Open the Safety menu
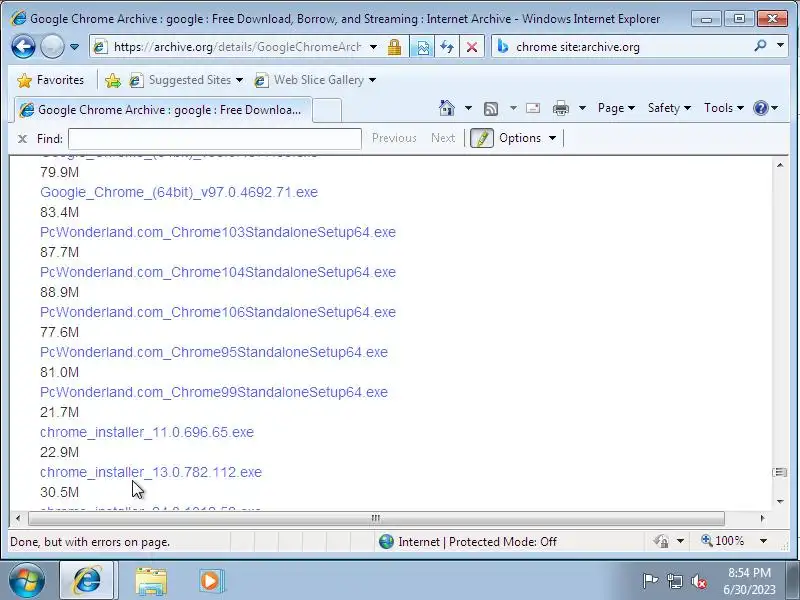800x600 pixels. [669, 108]
